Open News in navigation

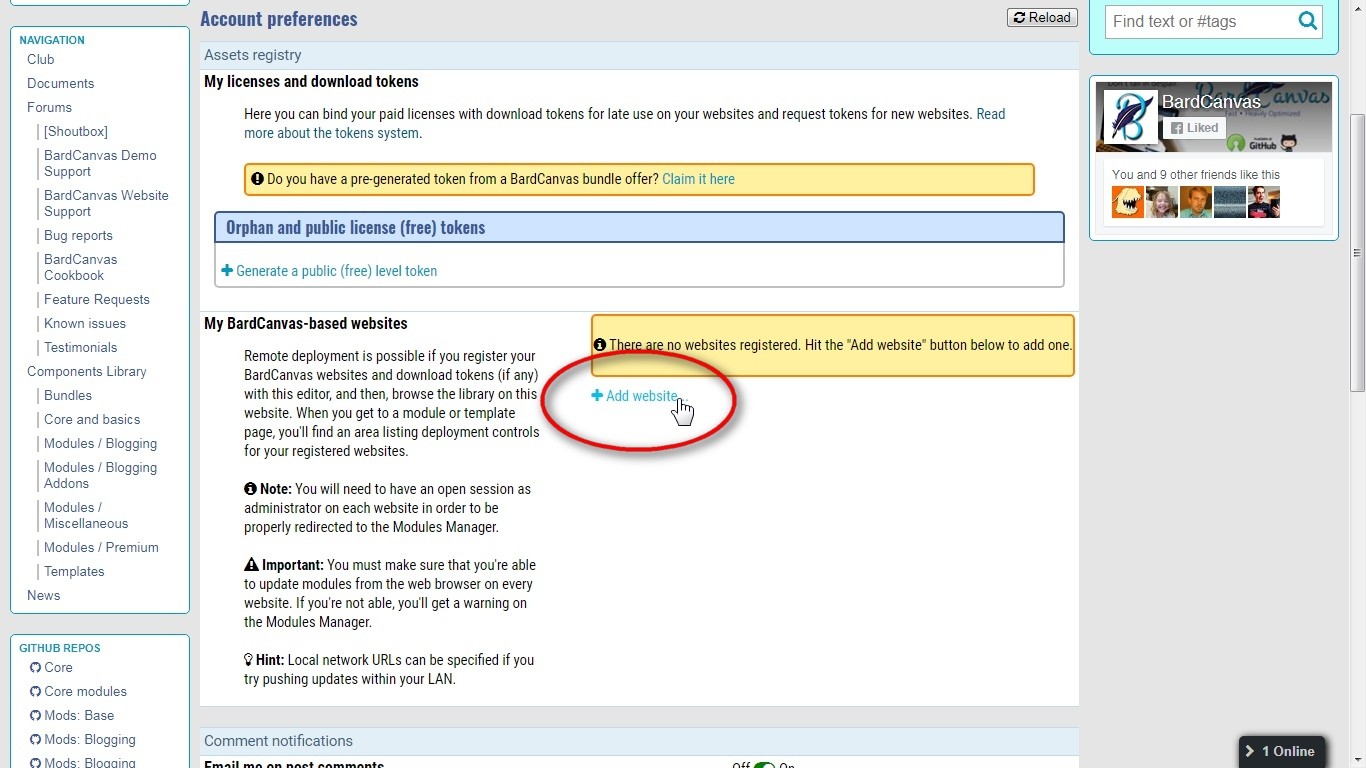(x=44, y=595)
